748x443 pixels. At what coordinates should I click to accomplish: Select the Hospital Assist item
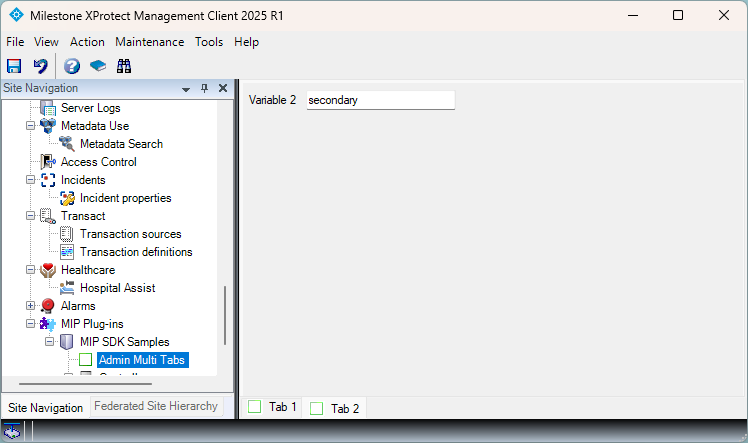(117, 288)
